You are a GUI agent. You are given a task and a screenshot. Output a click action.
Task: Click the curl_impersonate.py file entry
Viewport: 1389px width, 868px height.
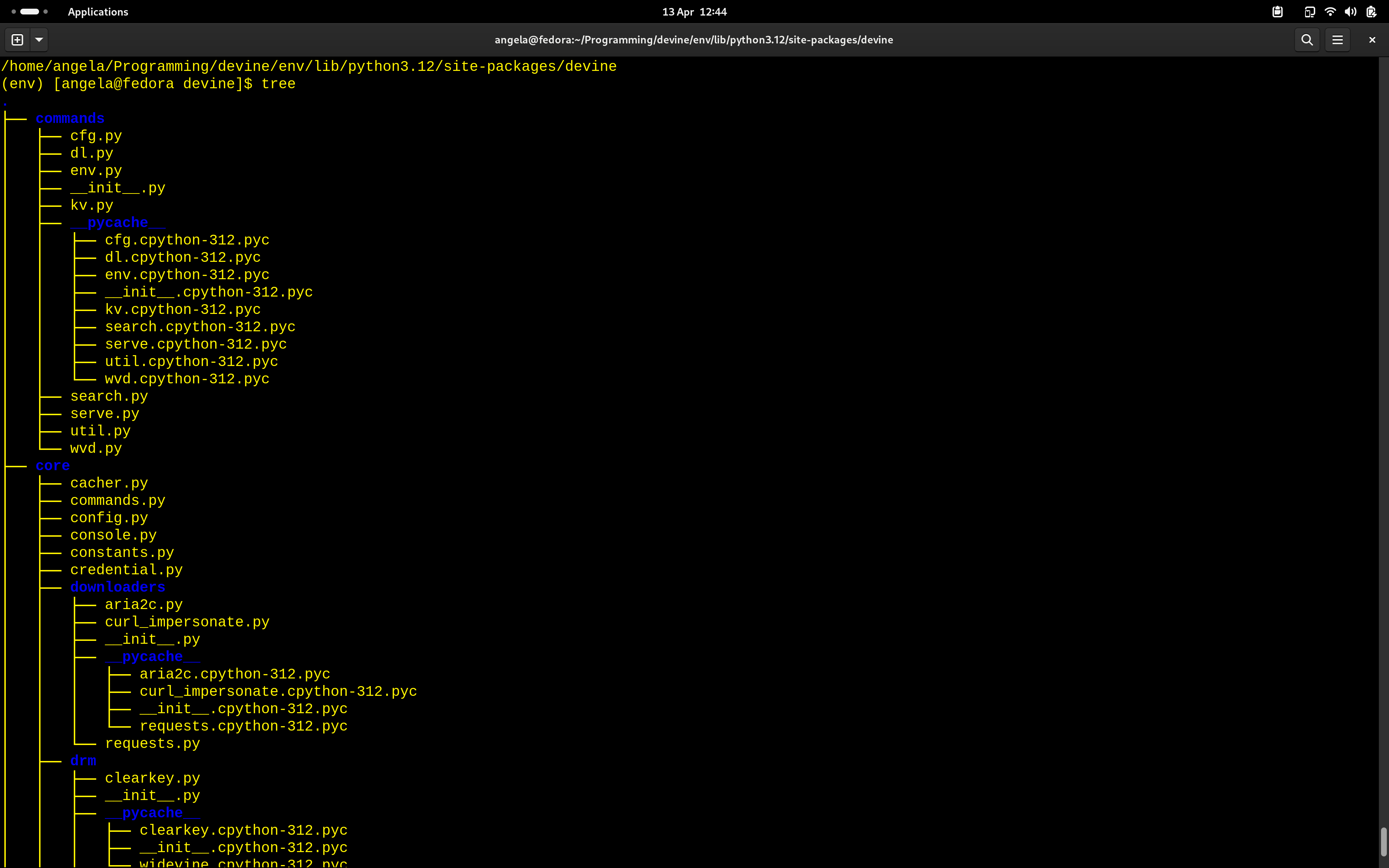point(187,622)
